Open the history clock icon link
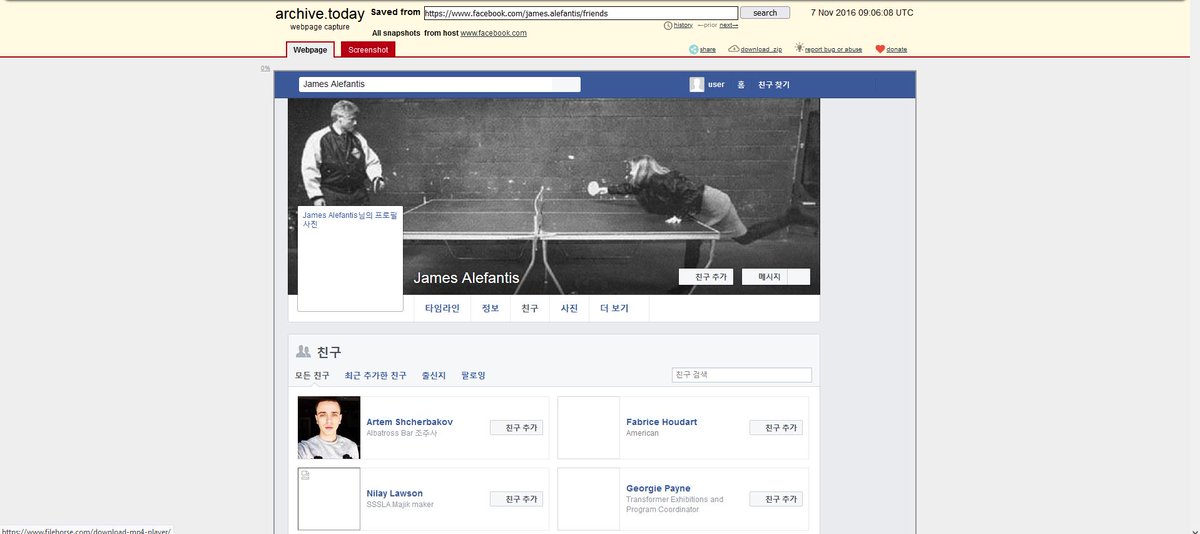This screenshot has height=534, width=1200. click(668, 25)
